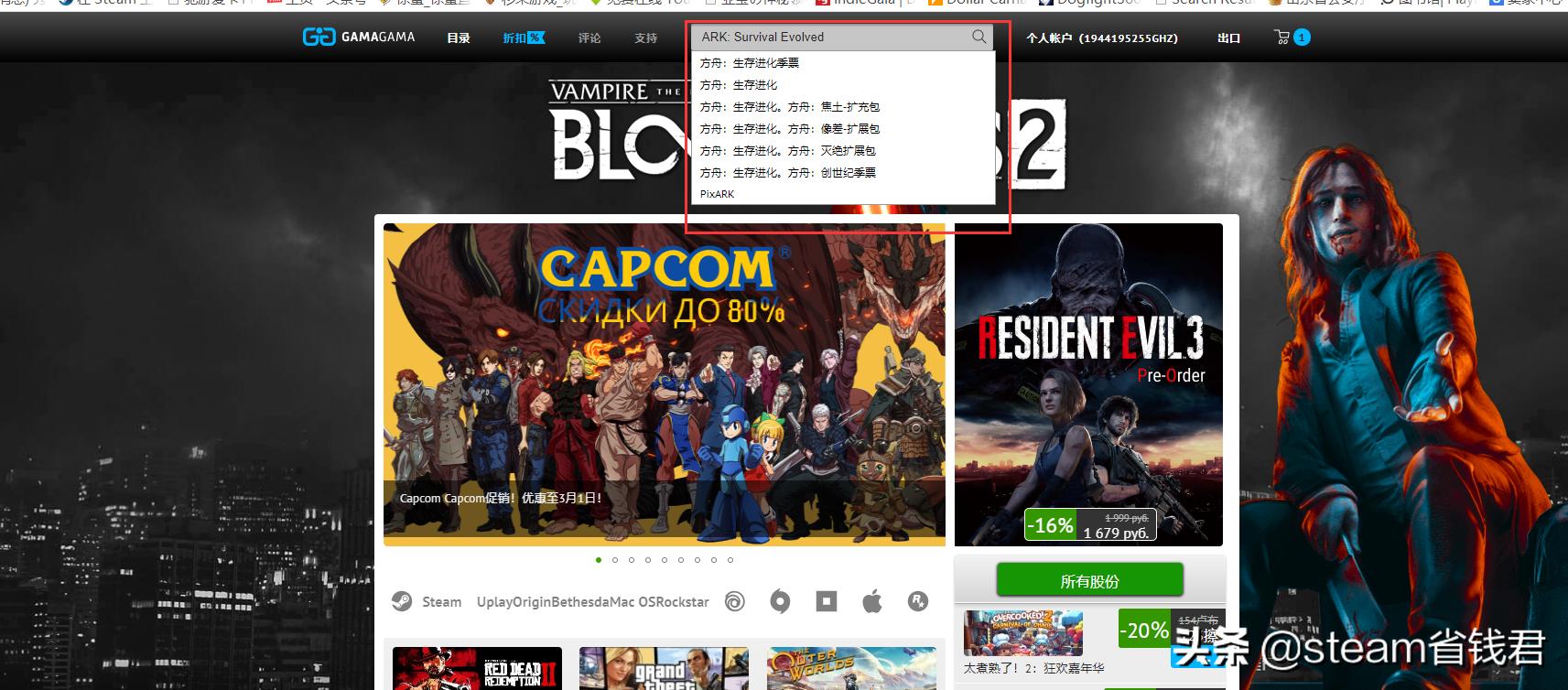Select the Apple Mac OS platform icon
Viewport: 1568px width, 690px height.
(872, 601)
